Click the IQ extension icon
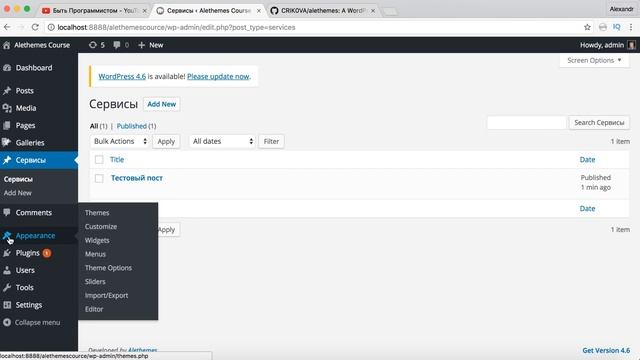640x360 pixels. (x=616, y=27)
